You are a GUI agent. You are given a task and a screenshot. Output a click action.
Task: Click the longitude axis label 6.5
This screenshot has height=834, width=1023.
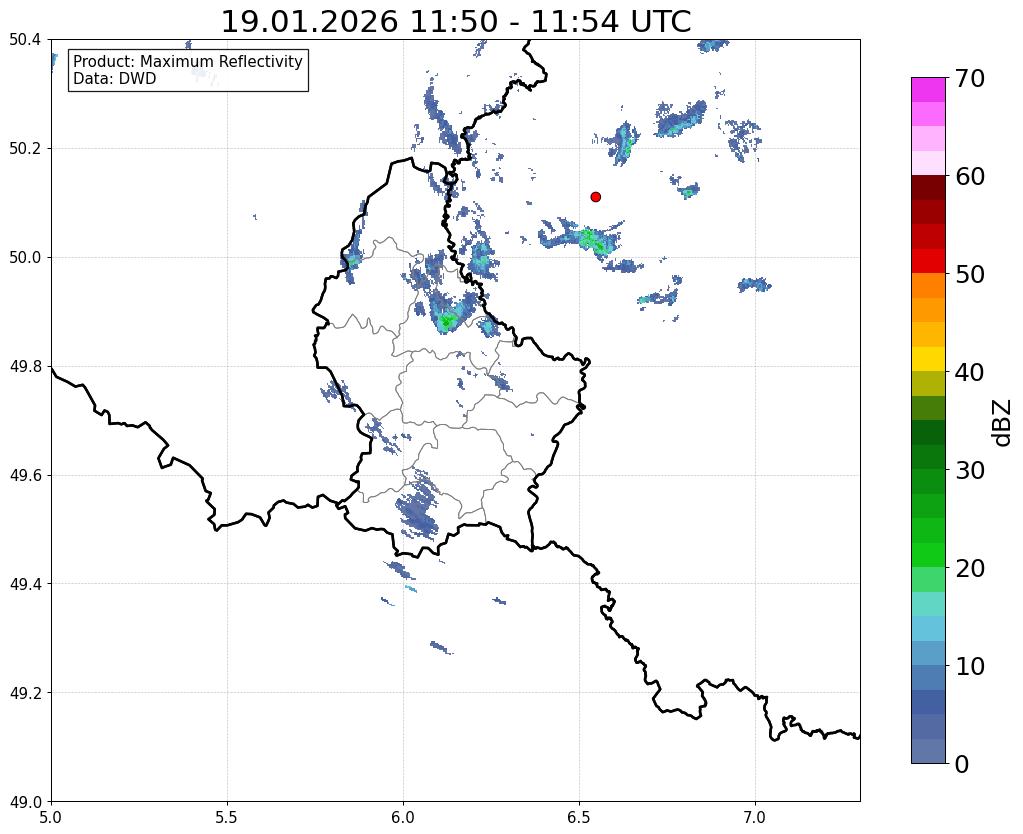tap(579, 818)
